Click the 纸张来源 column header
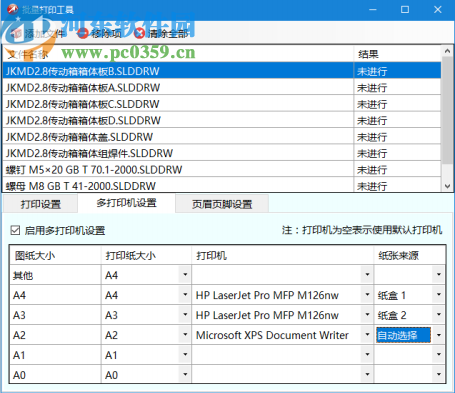 (x=410, y=255)
